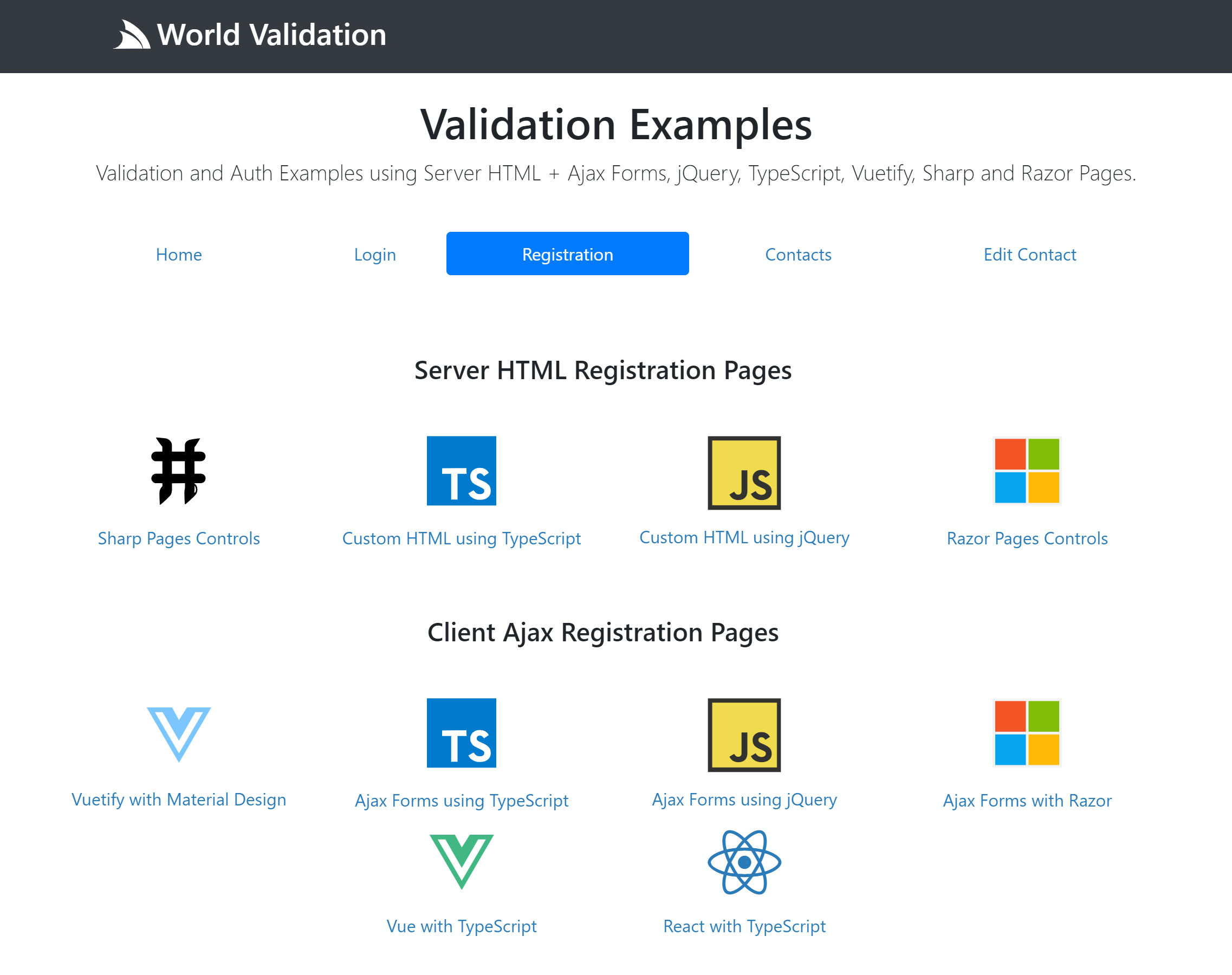Open the Edit Contact tab
The image size is (1232, 975).
tap(1029, 254)
